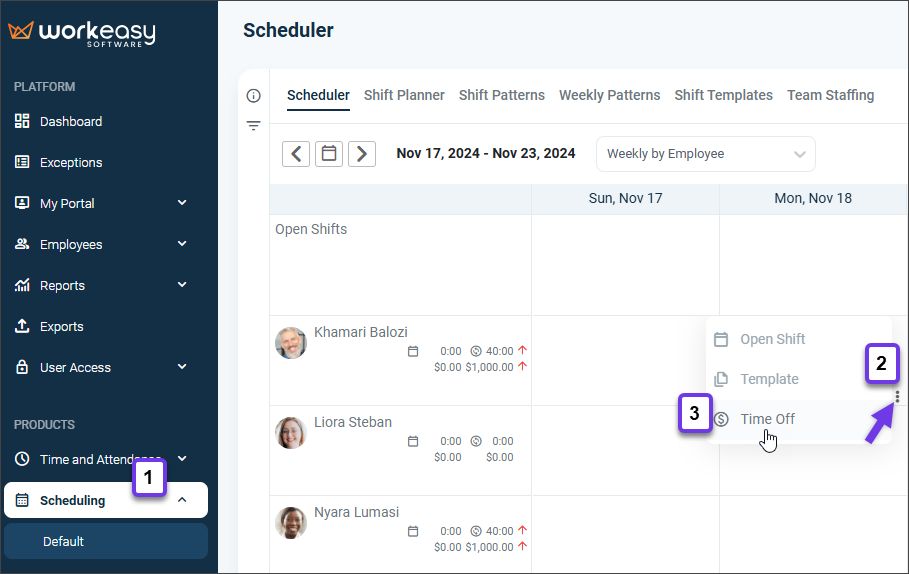909x574 pixels.
Task: Click the info circle icon
Action: click(253, 96)
